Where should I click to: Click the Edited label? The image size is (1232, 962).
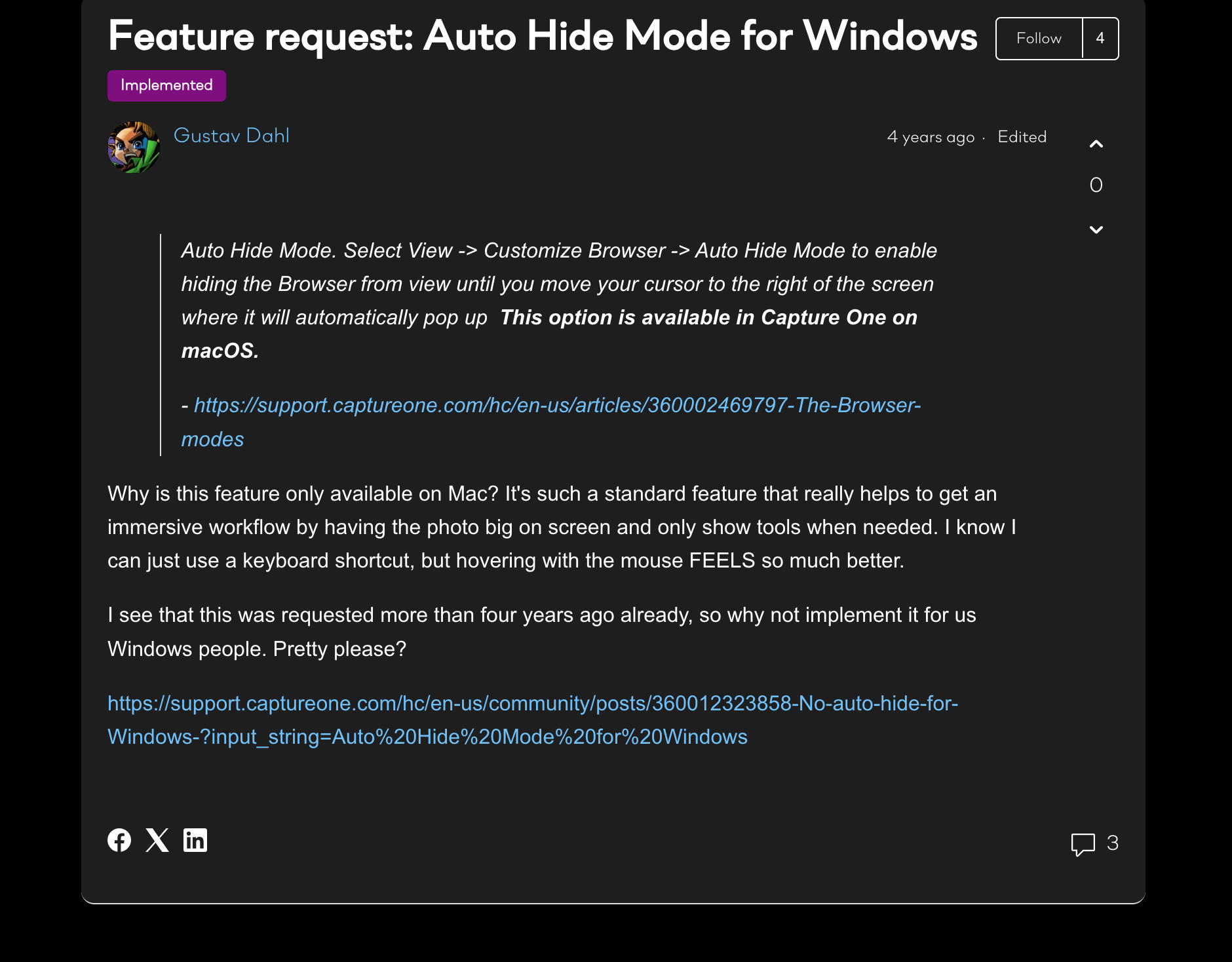[1022, 137]
